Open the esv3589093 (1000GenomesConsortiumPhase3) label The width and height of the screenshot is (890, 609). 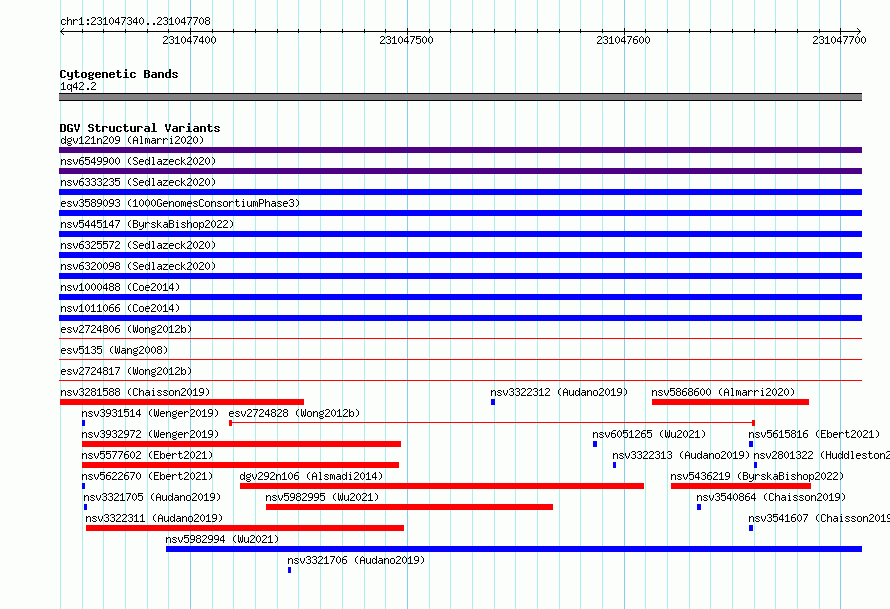pyautogui.click(x=180, y=203)
